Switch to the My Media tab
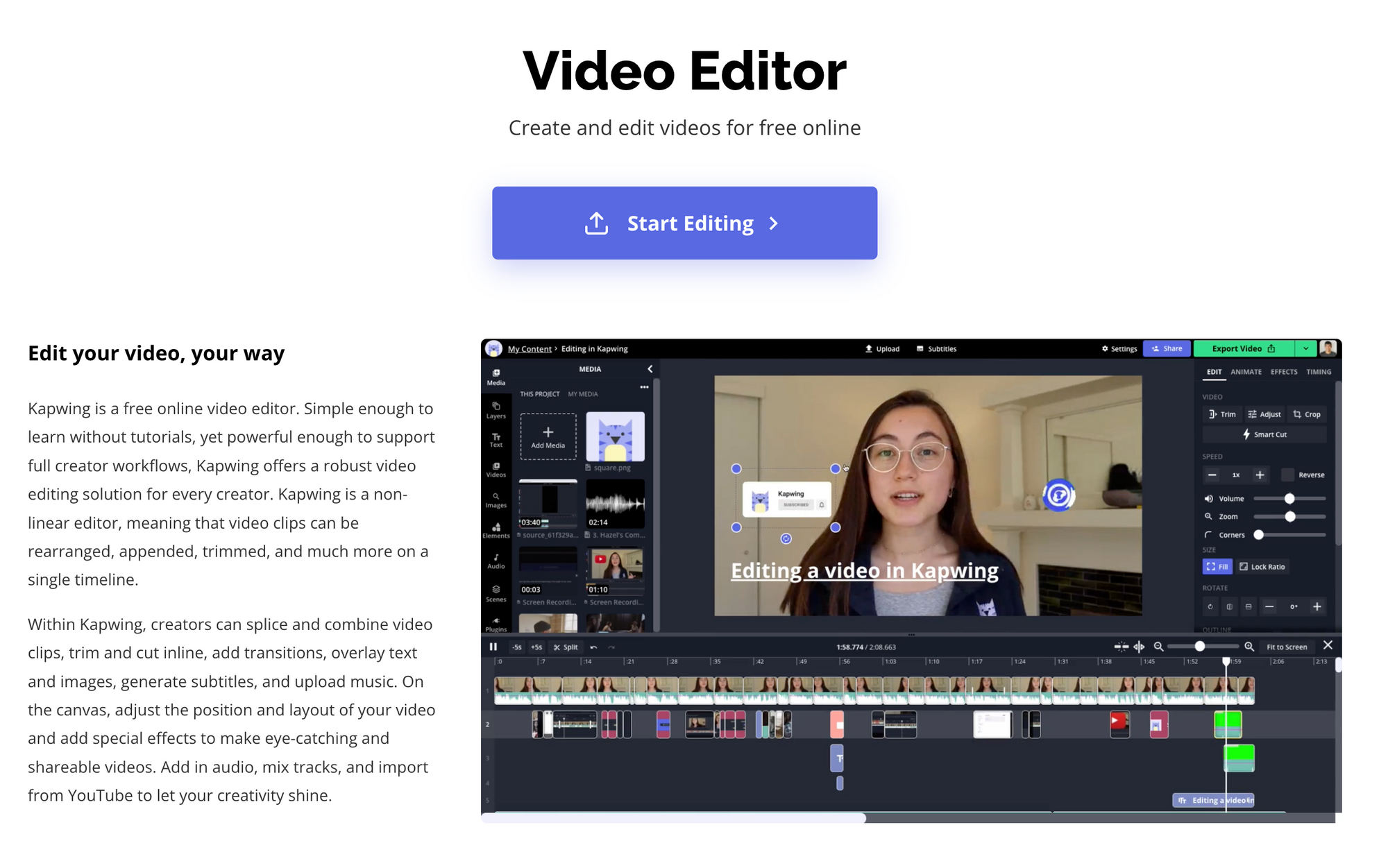Viewport: 1388px width, 868px height. tap(582, 394)
